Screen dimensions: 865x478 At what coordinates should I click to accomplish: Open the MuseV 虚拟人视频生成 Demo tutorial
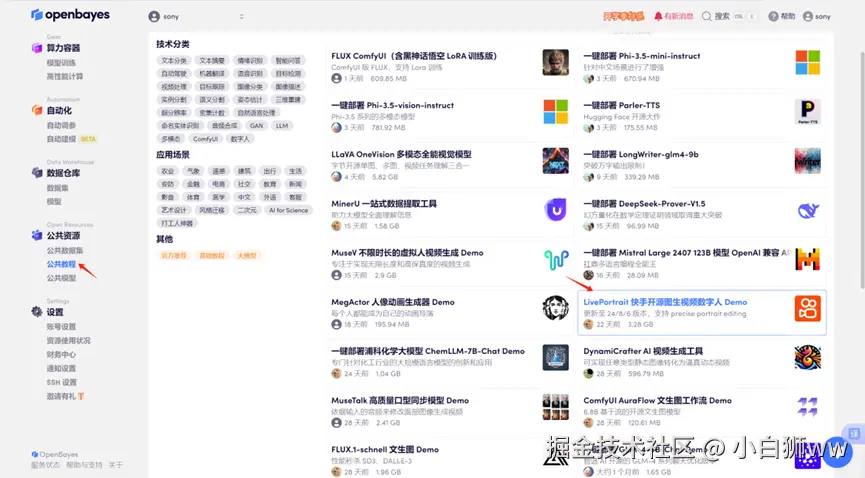point(407,253)
